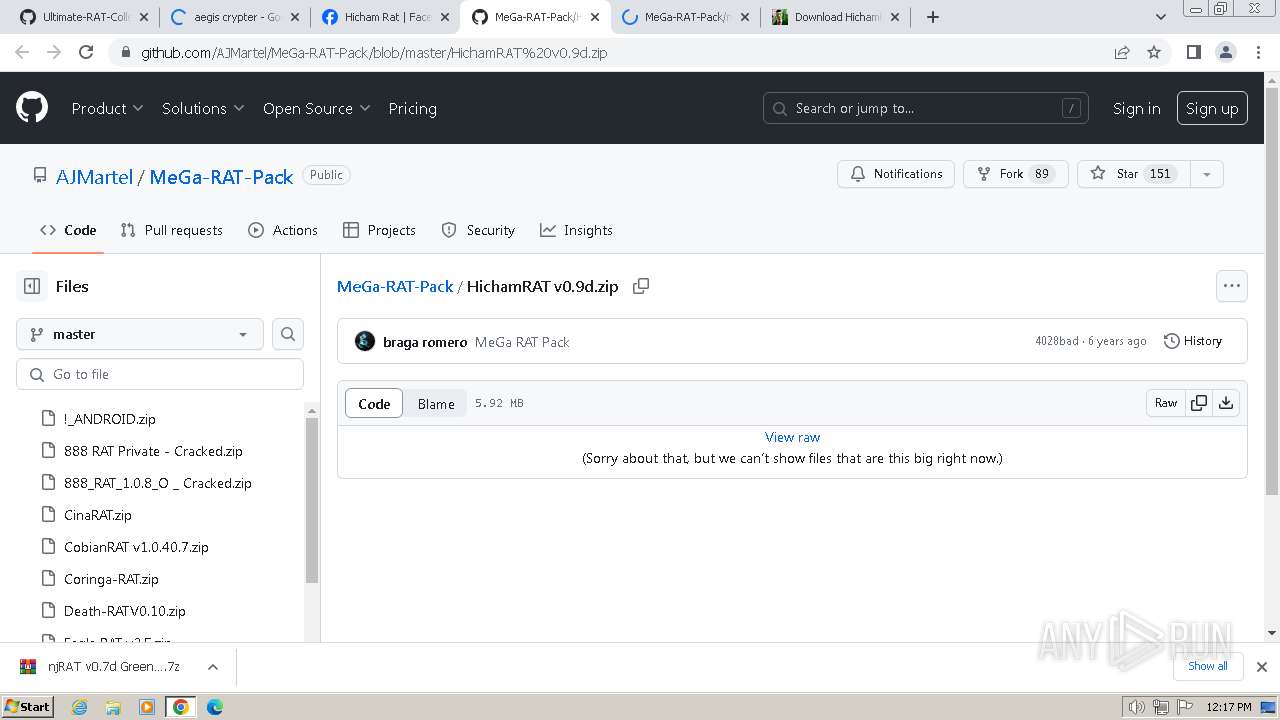Open the Chrome profile avatar icon
Image resolution: width=1280 pixels, height=720 pixels.
tap(1225, 52)
